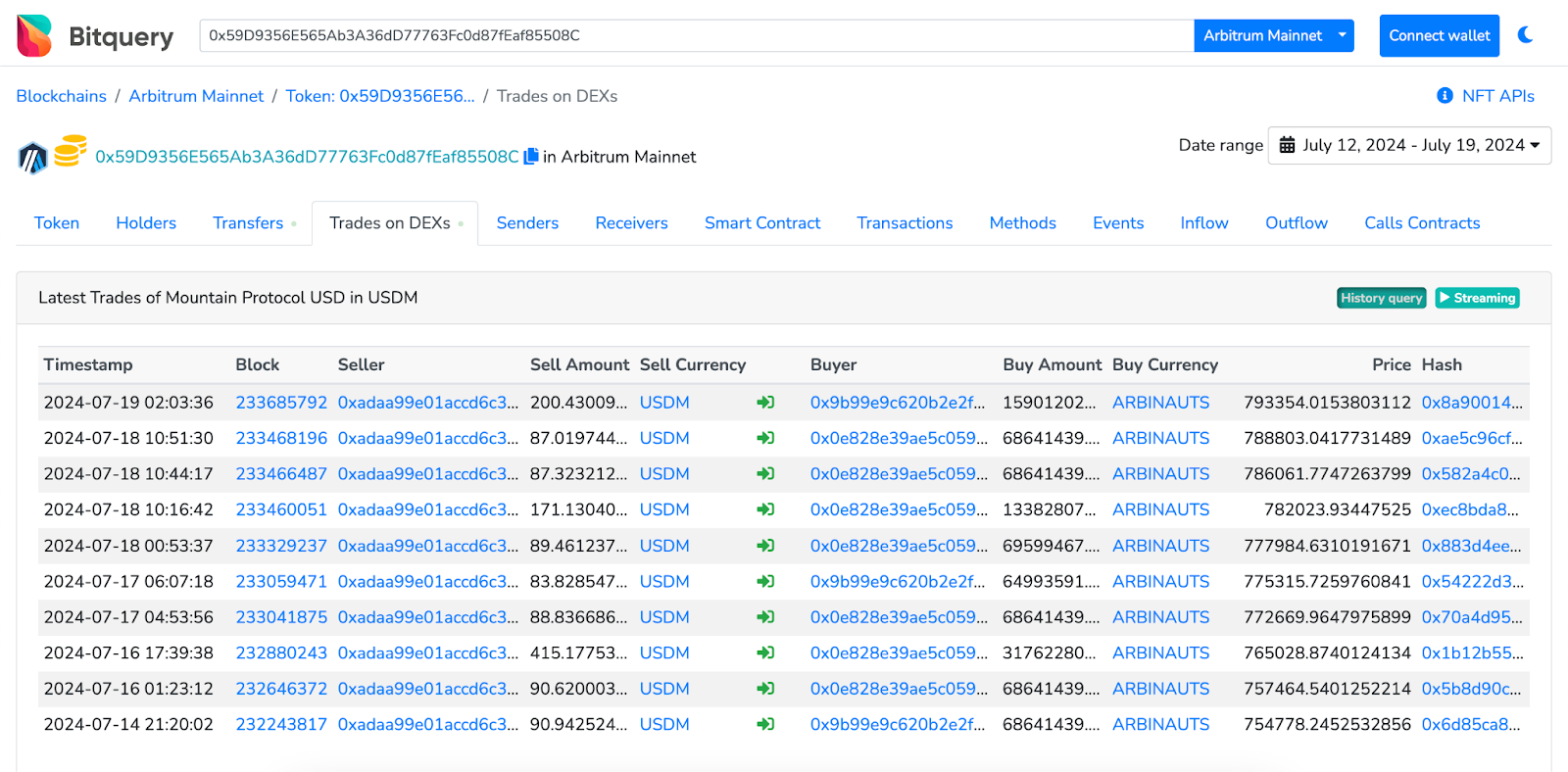This screenshot has width=1568, height=772.
Task: Start the Streaming button
Action: pos(1477,298)
